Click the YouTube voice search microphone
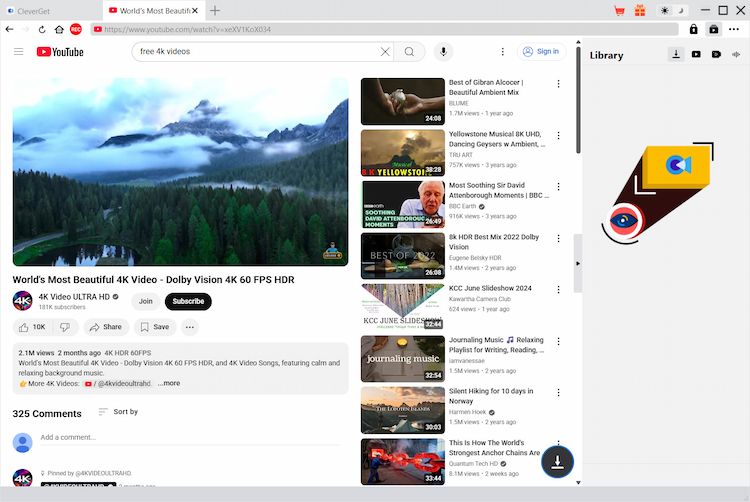This screenshot has width=750, height=502. point(443,52)
